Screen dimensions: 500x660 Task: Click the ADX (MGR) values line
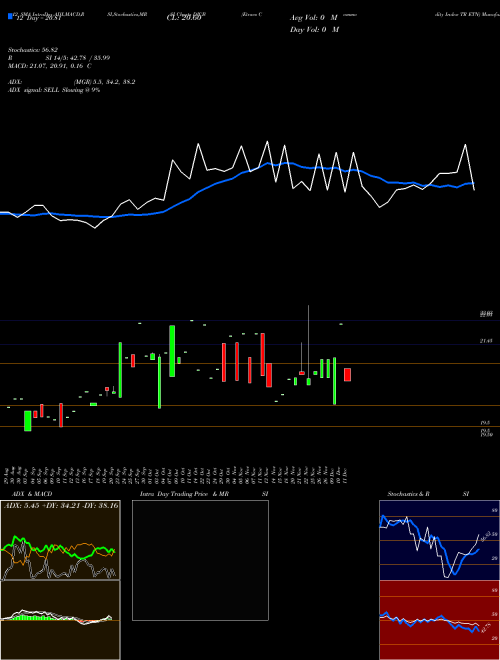pyautogui.click(x=72, y=82)
